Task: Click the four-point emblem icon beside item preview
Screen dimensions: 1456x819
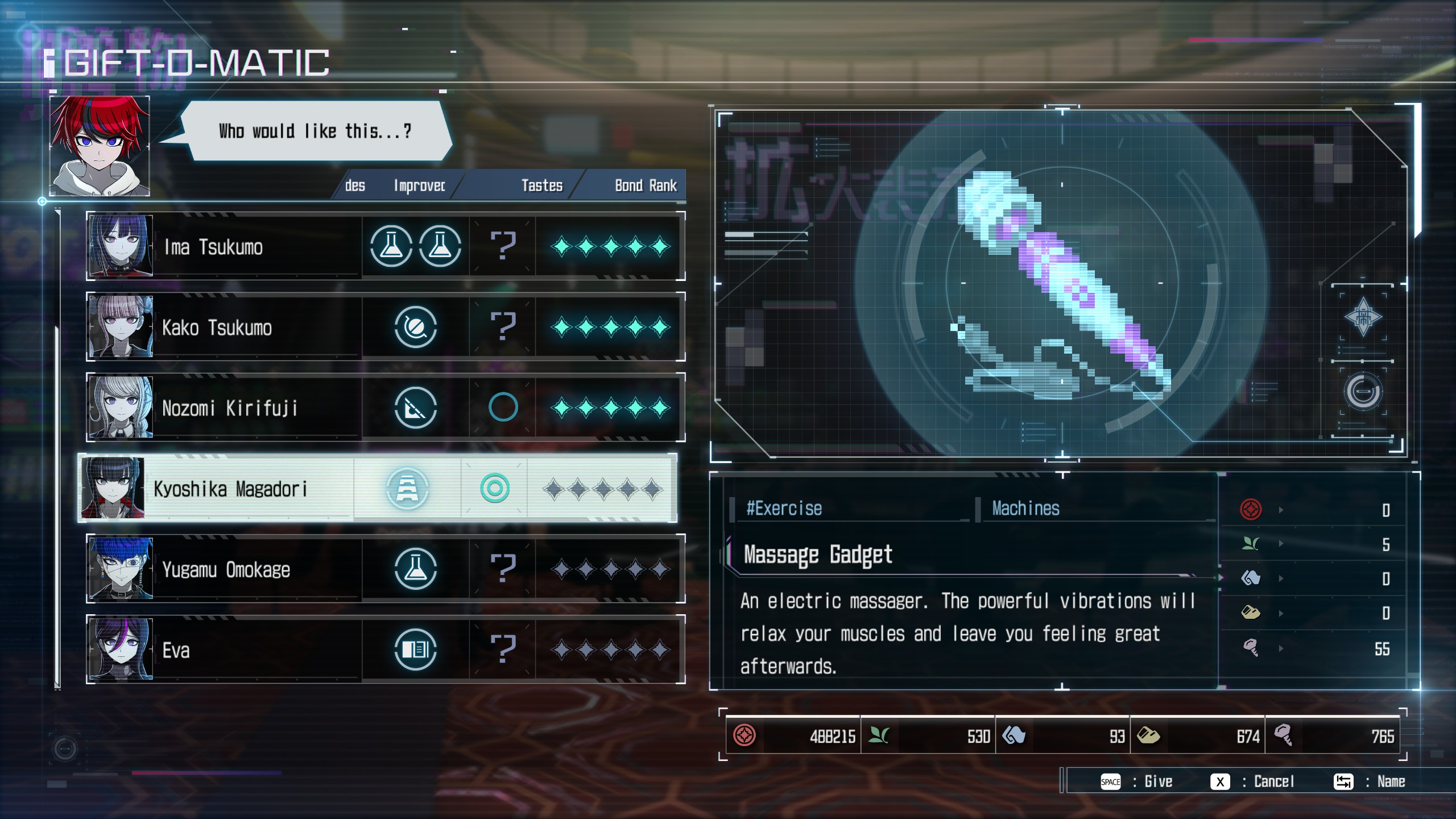Action: pyautogui.click(x=1363, y=317)
